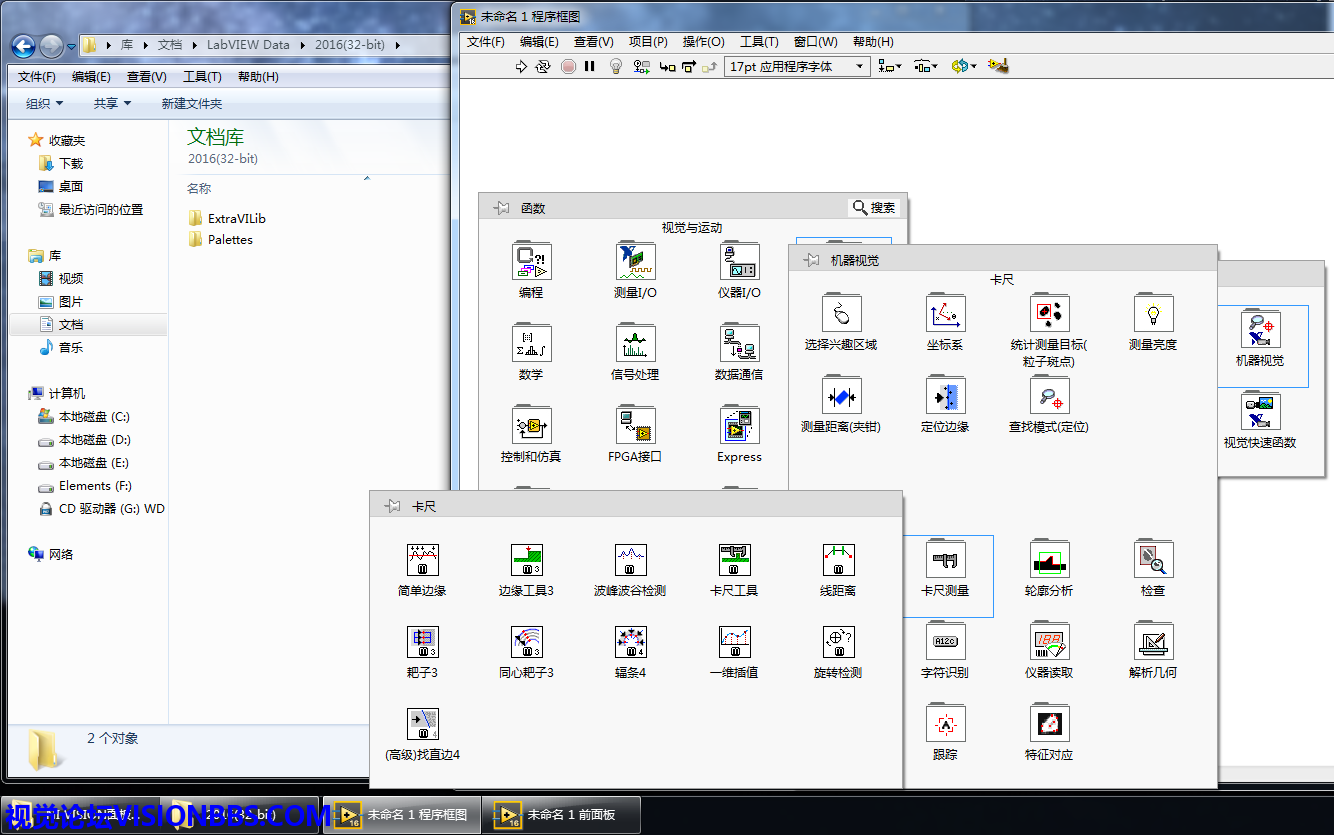Open the ExtraVILib folder
Screen dimensions: 1334x835
click(x=236, y=218)
